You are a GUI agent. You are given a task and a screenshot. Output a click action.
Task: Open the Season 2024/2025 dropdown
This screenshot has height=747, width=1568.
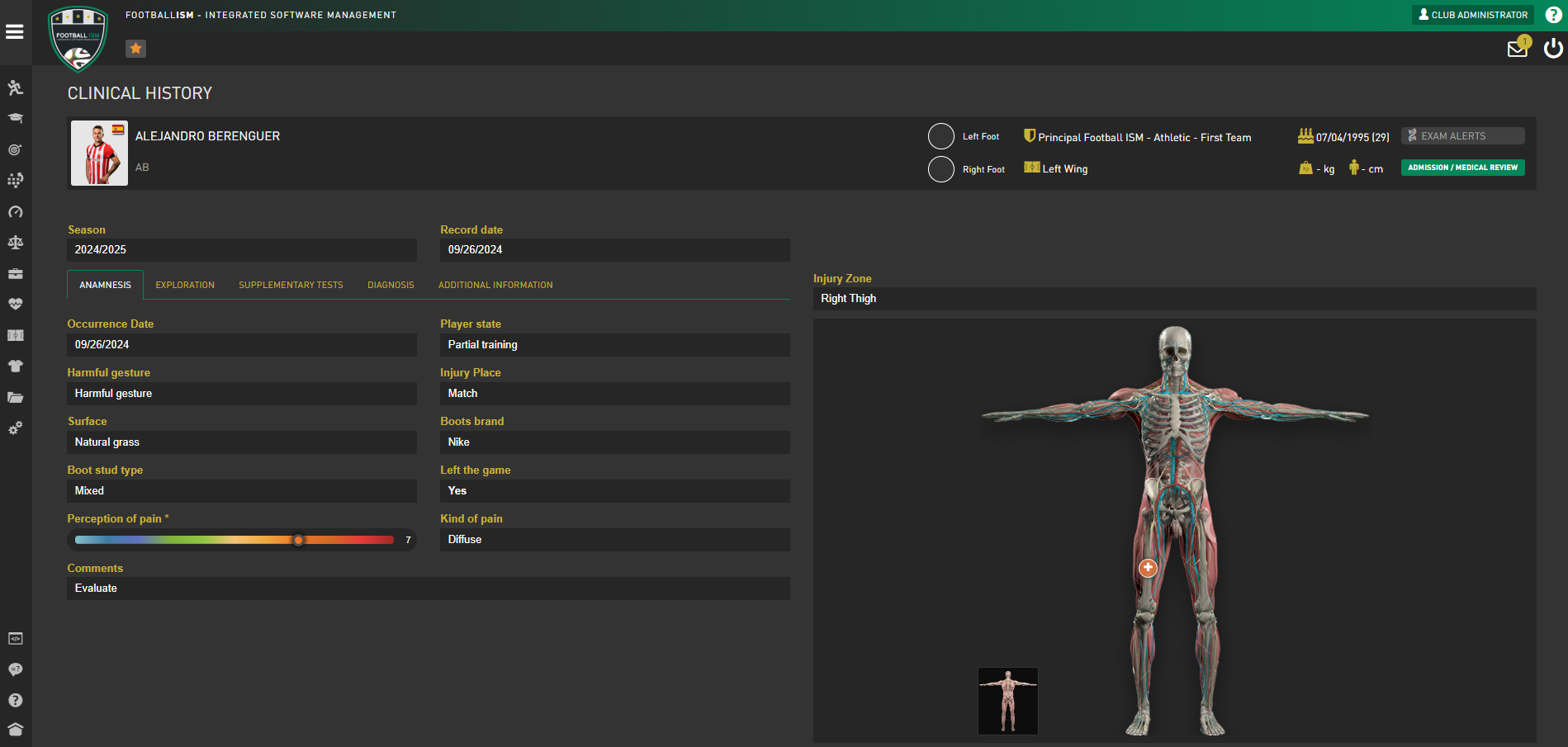[242, 250]
